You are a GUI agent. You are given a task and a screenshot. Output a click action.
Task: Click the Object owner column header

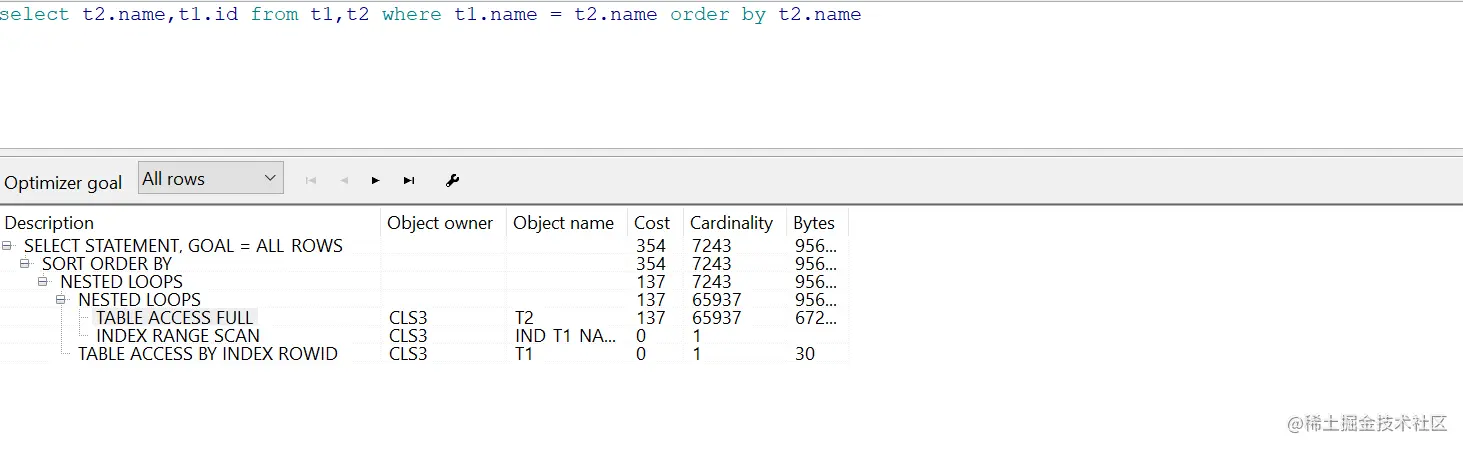(x=444, y=222)
